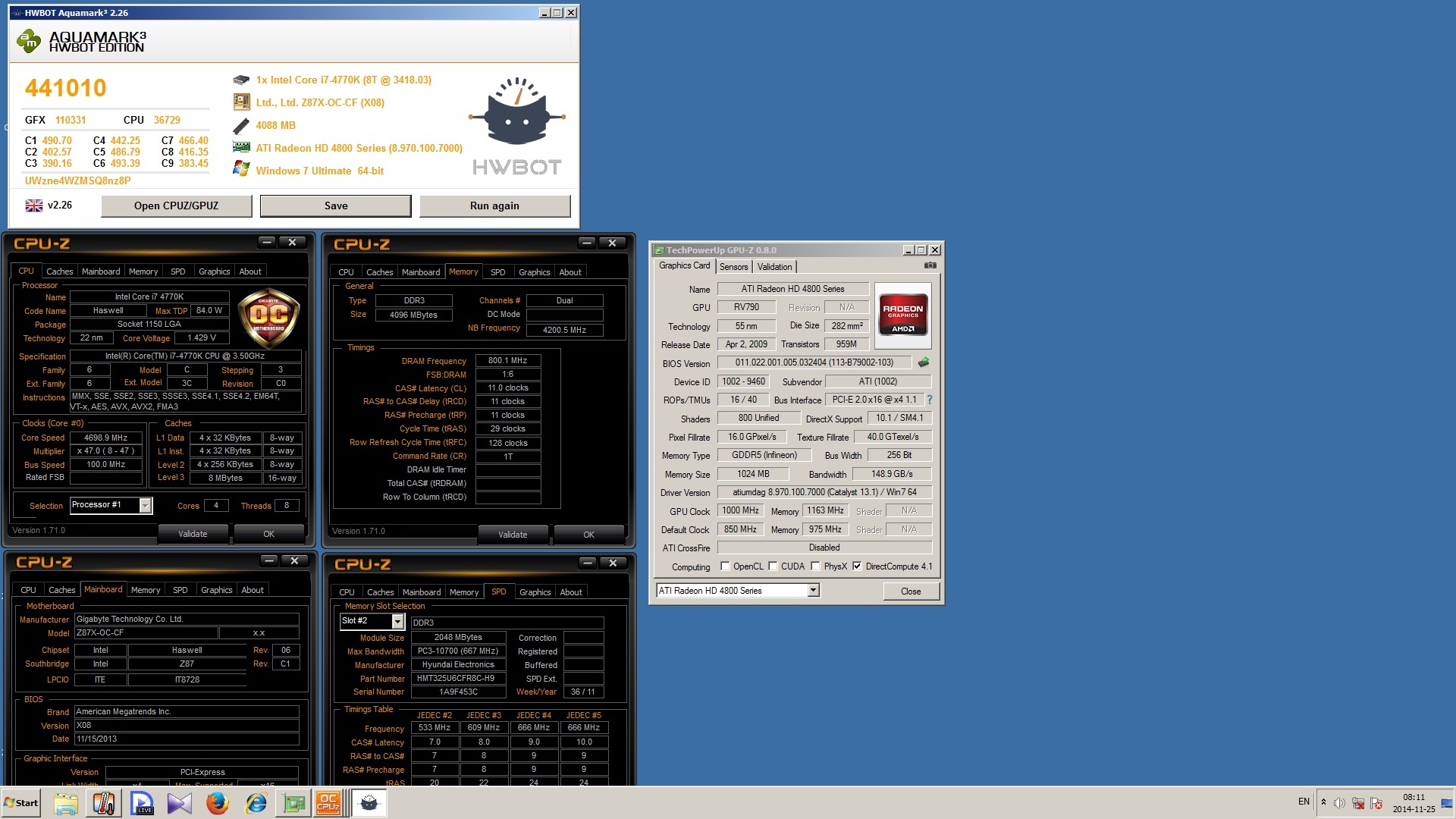The image size is (1456, 819).
Task: Click the Bus Interface question mark icon
Action: pyautogui.click(x=930, y=400)
